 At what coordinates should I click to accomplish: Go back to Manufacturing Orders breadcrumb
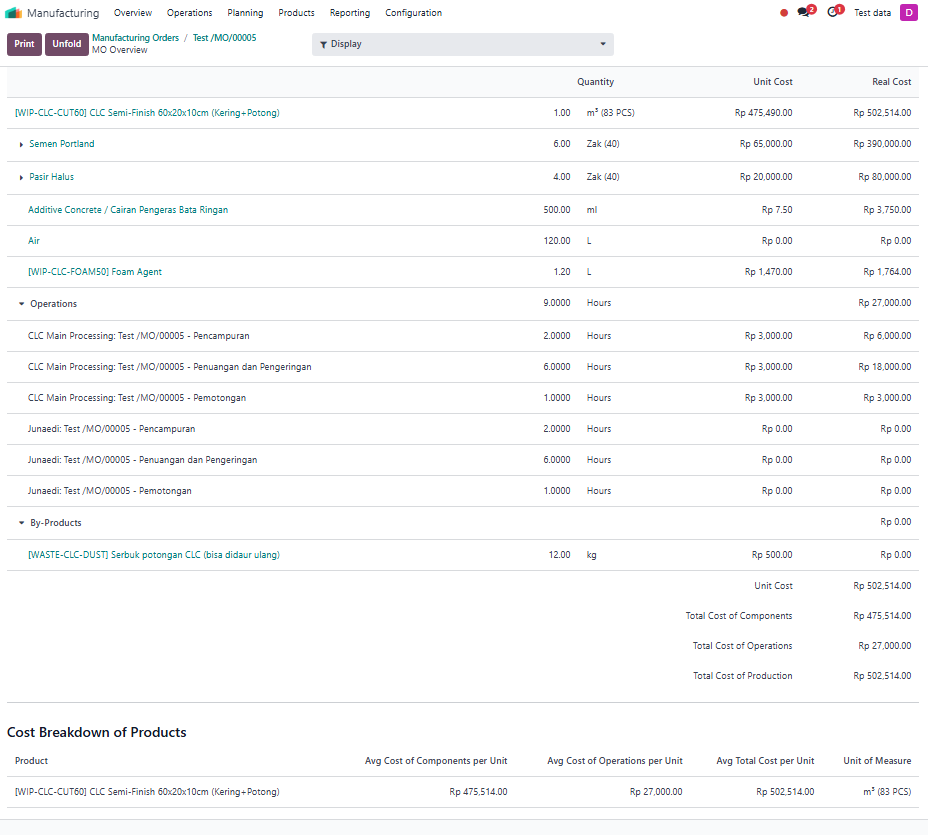136,38
